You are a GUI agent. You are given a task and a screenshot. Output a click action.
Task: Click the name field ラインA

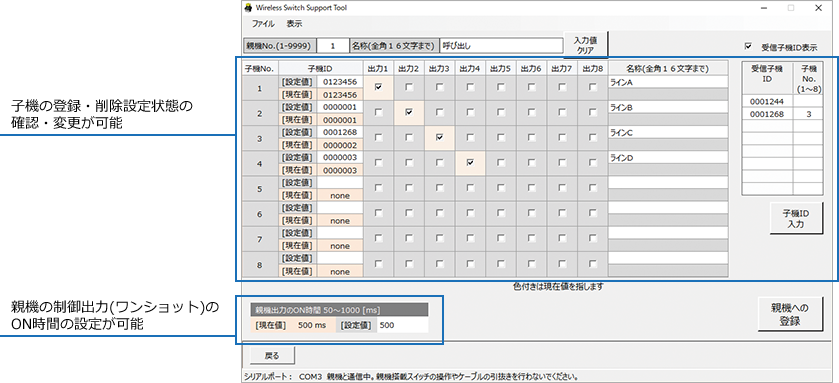[668, 82]
